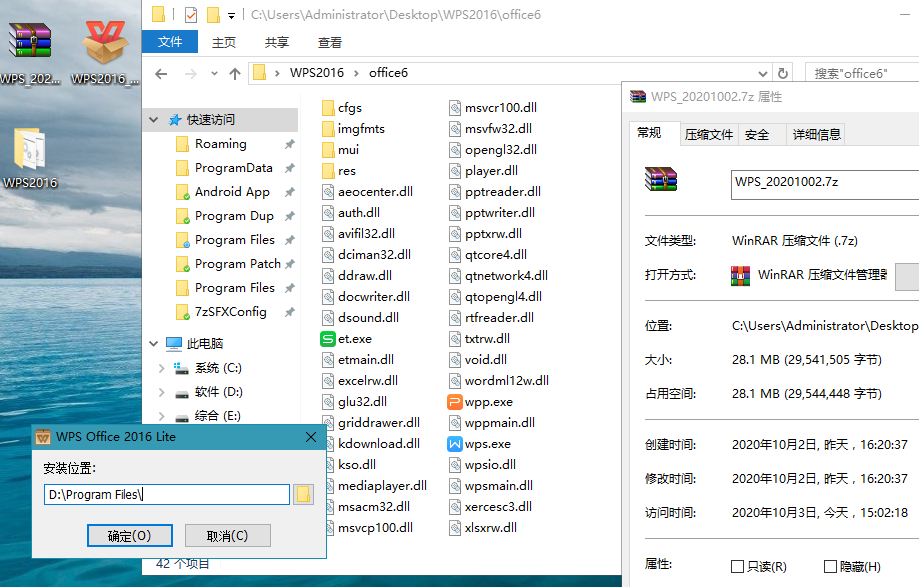This screenshot has height=587, width=919.
Task: Click new folder quick access toolbar icon
Action: coord(213,15)
